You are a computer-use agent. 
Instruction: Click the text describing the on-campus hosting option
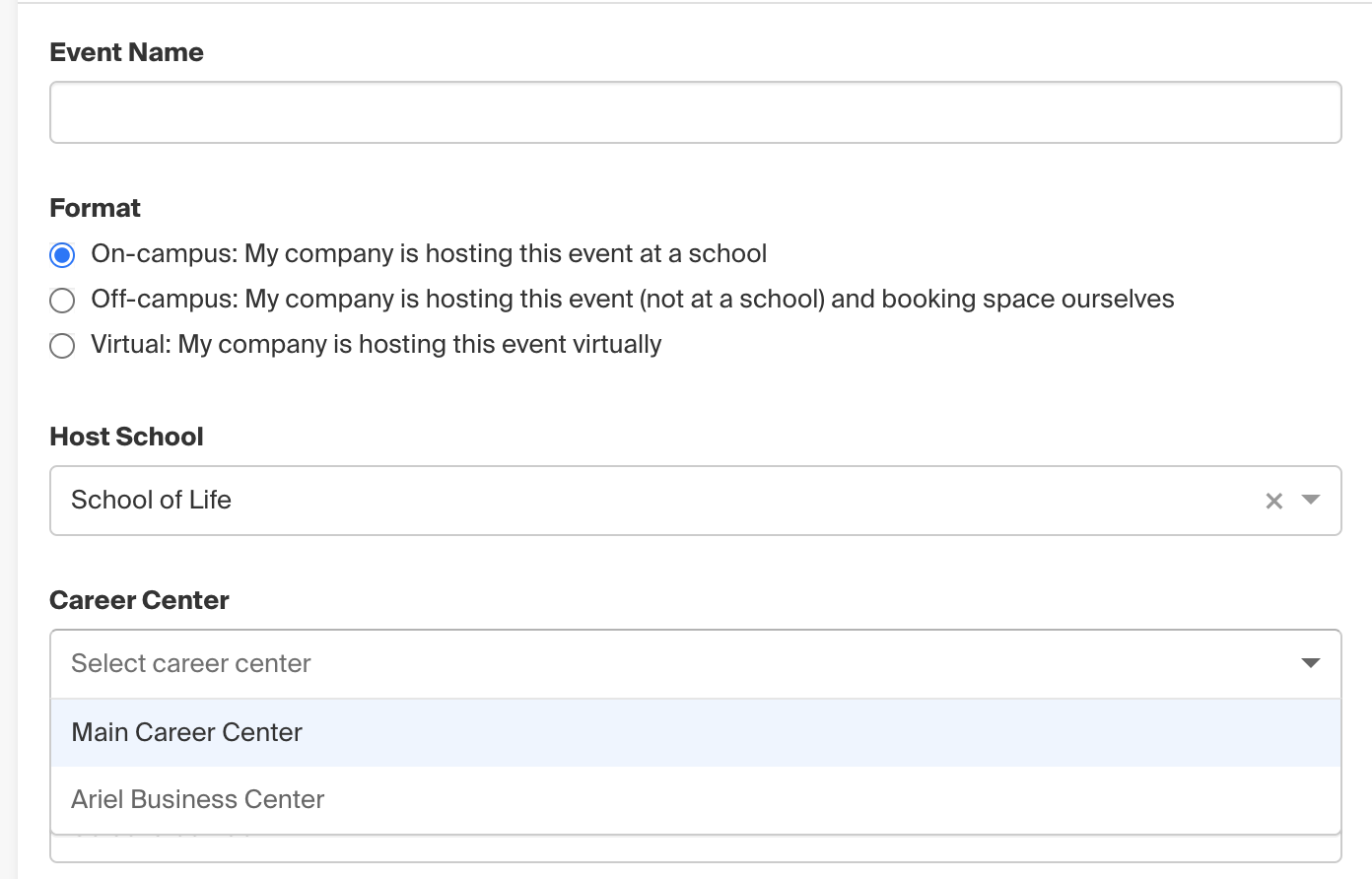[429, 253]
